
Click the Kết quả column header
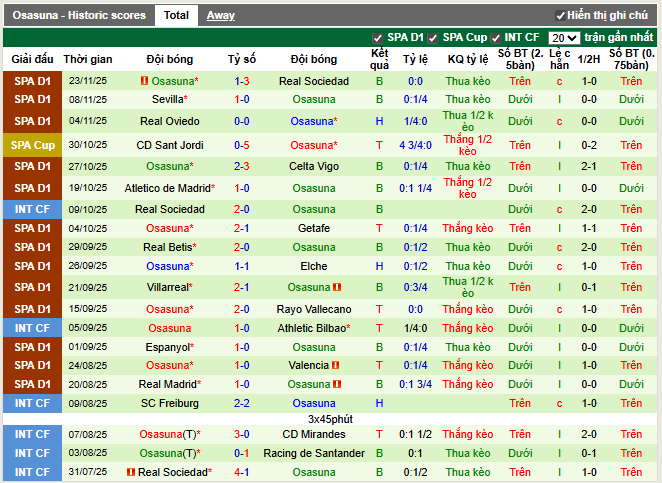tap(379, 59)
